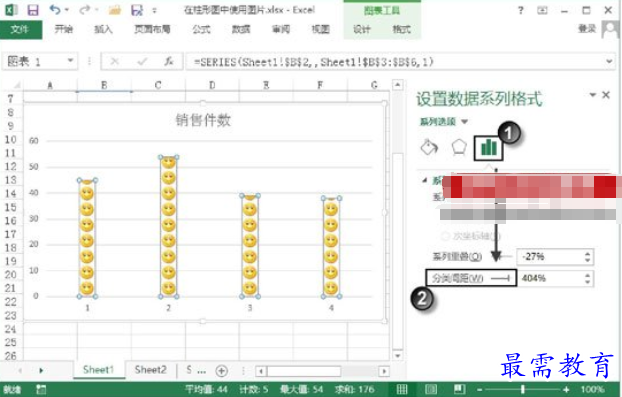Open the chart tools Design tab
Screen dimensions: 622x397
362,29
